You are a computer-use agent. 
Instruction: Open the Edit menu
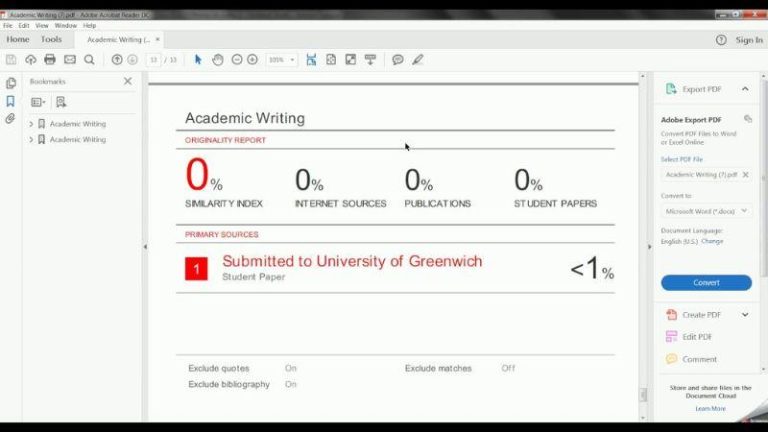24,25
